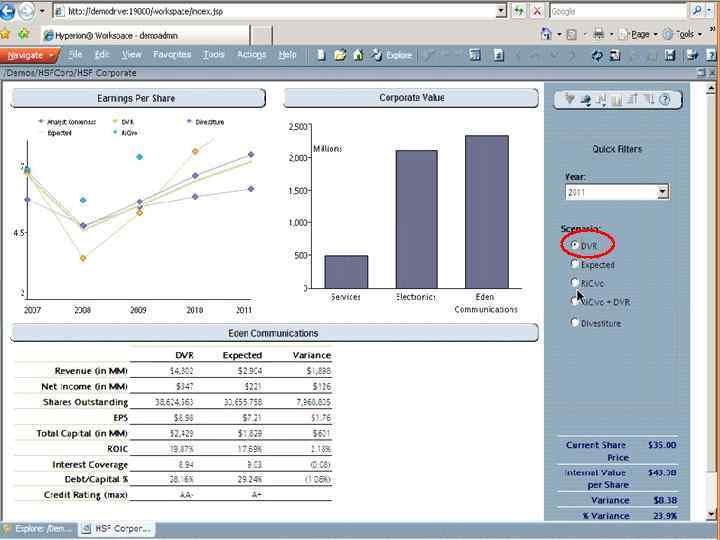This screenshot has width=720, height=540.
Task: Click the sort descending icon in dashboard toolbar
Action: [649, 99]
